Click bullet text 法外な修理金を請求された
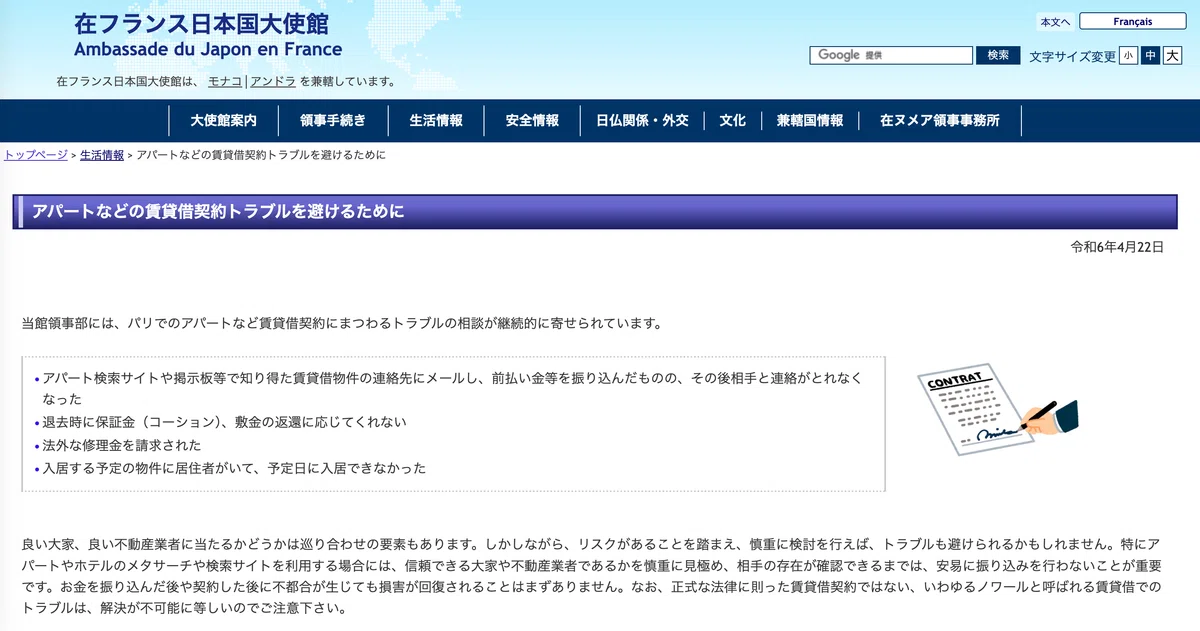 tap(122, 445)
